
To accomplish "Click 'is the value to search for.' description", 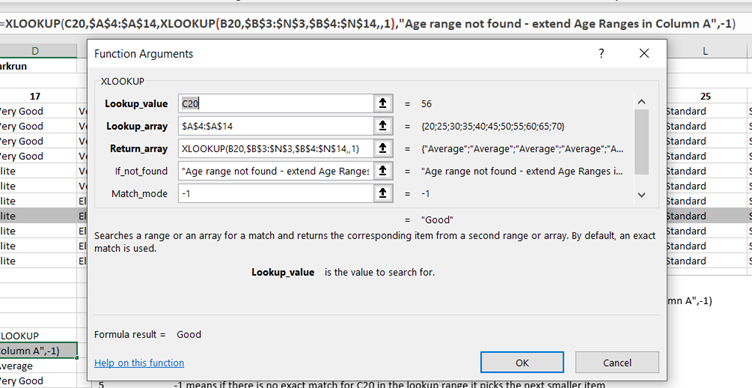I will point(379,272).
